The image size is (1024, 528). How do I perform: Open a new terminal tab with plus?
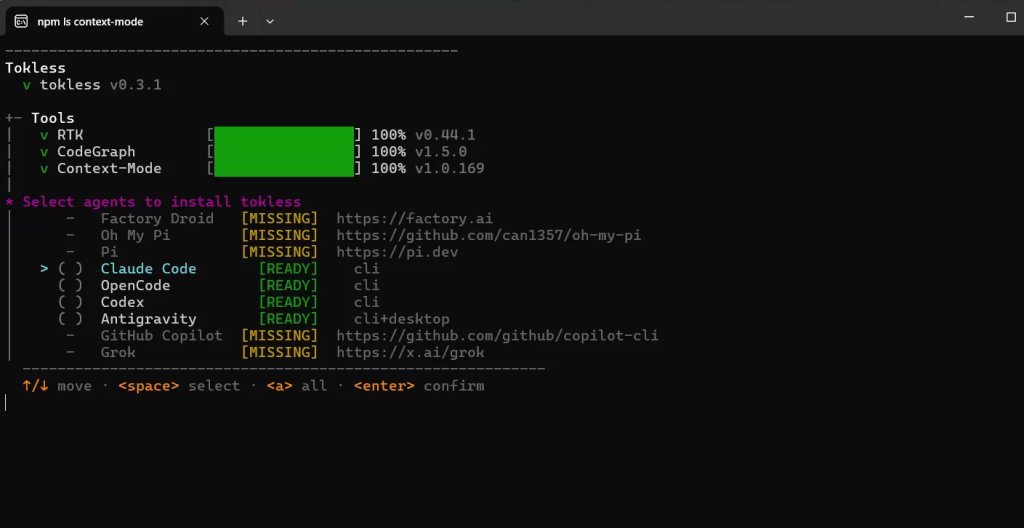pyautogui.click(x=242, y=22)
